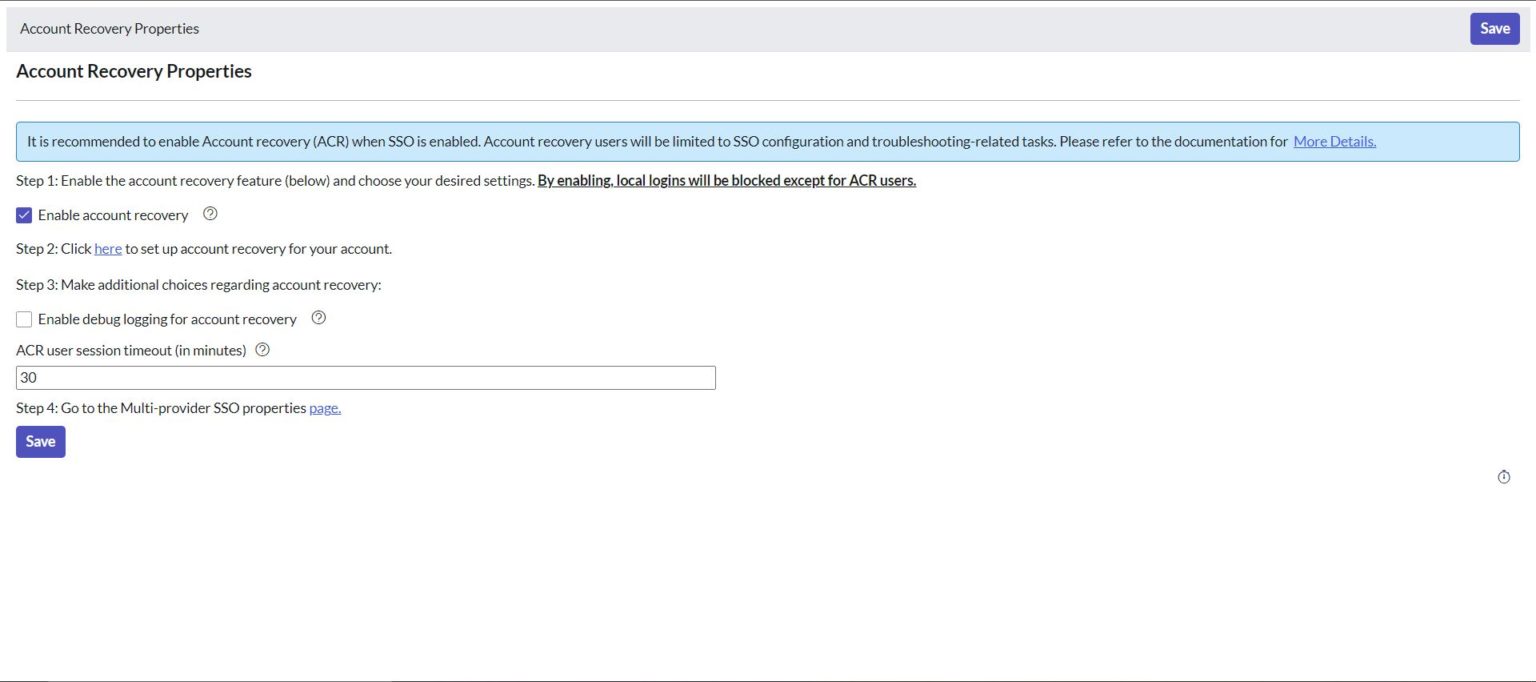Click the timer icon in the bottom-right corner
The width and height of the screenshot is (1536, 682).
(x=1504, y=476)
